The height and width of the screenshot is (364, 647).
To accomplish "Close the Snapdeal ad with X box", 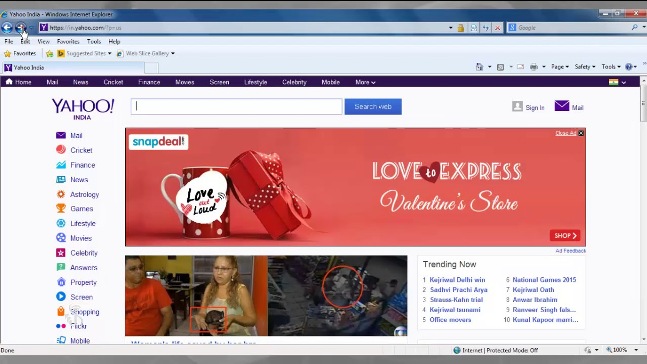I will click(581, 133).
